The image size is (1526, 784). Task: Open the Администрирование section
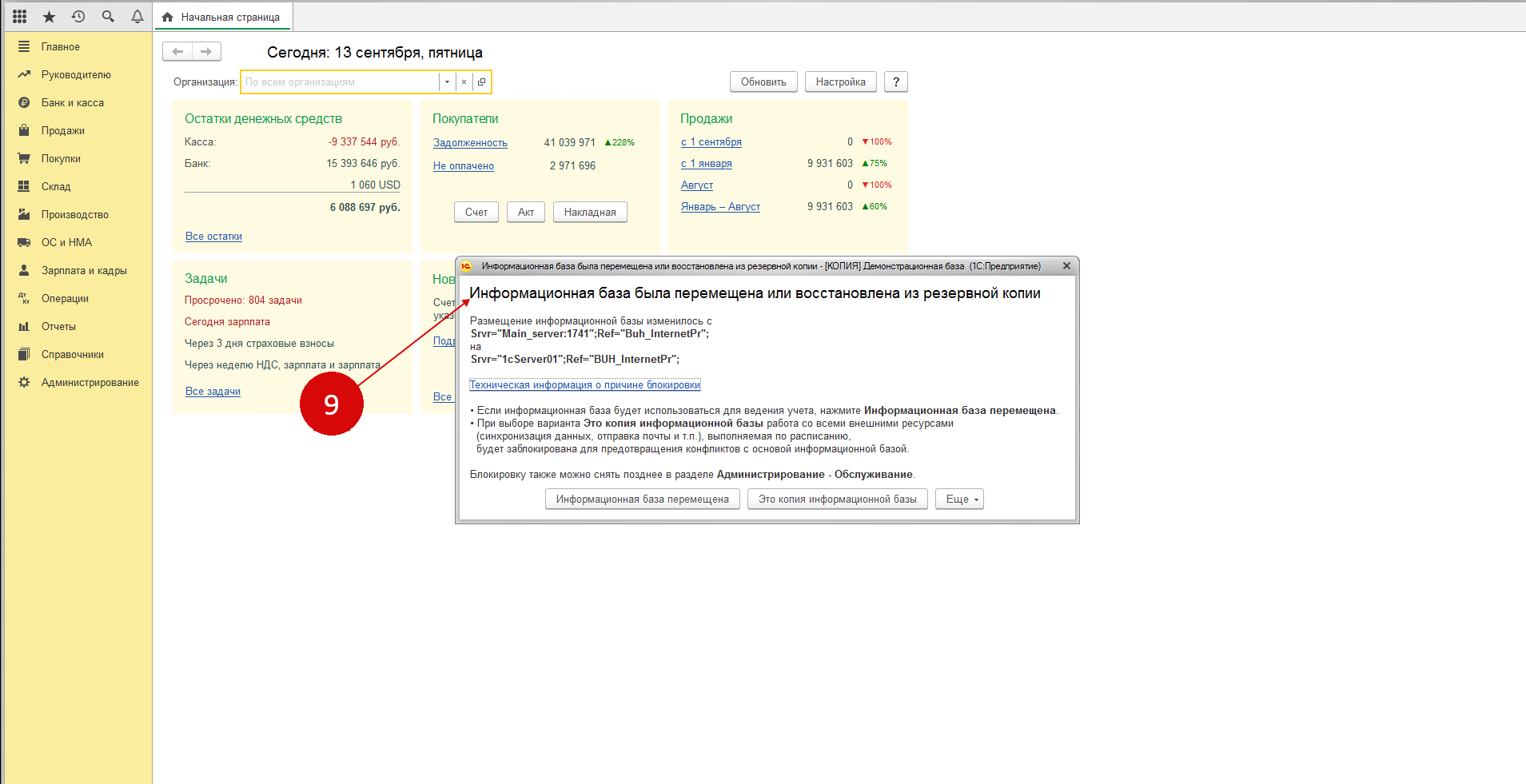point(90,382)
